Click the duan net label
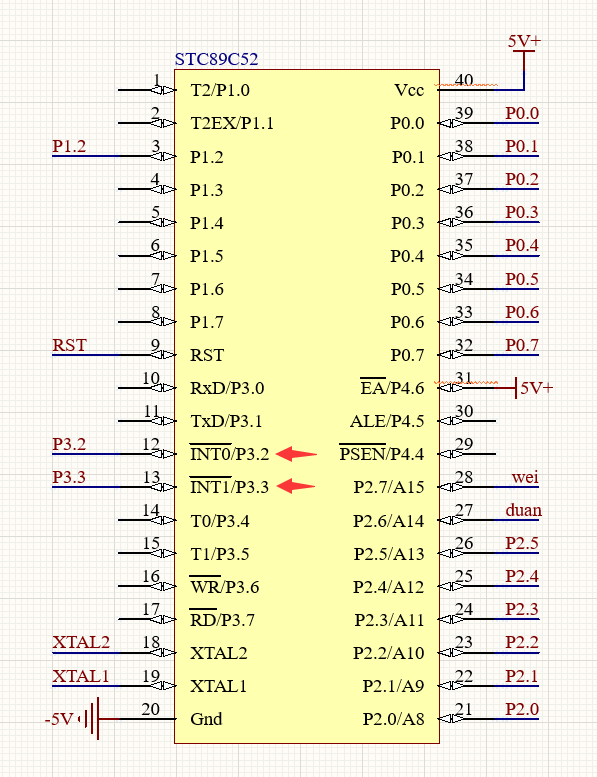The image size is (597, 777). point(523,510)
